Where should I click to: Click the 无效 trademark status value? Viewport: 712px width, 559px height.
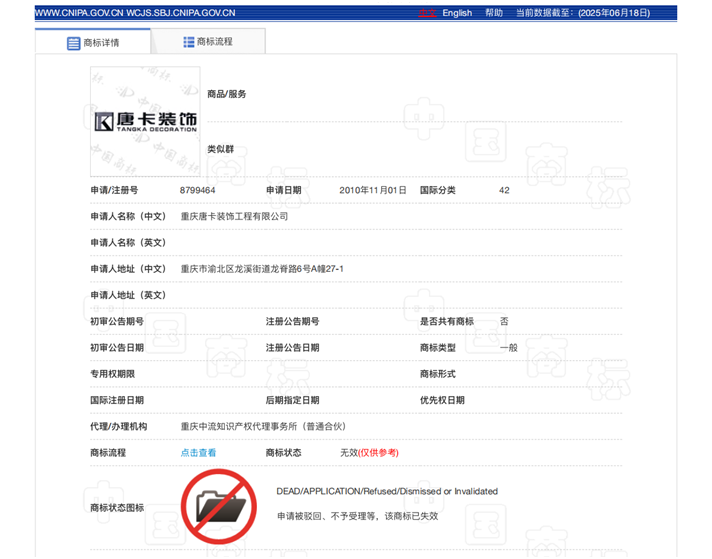click(348, 452)
